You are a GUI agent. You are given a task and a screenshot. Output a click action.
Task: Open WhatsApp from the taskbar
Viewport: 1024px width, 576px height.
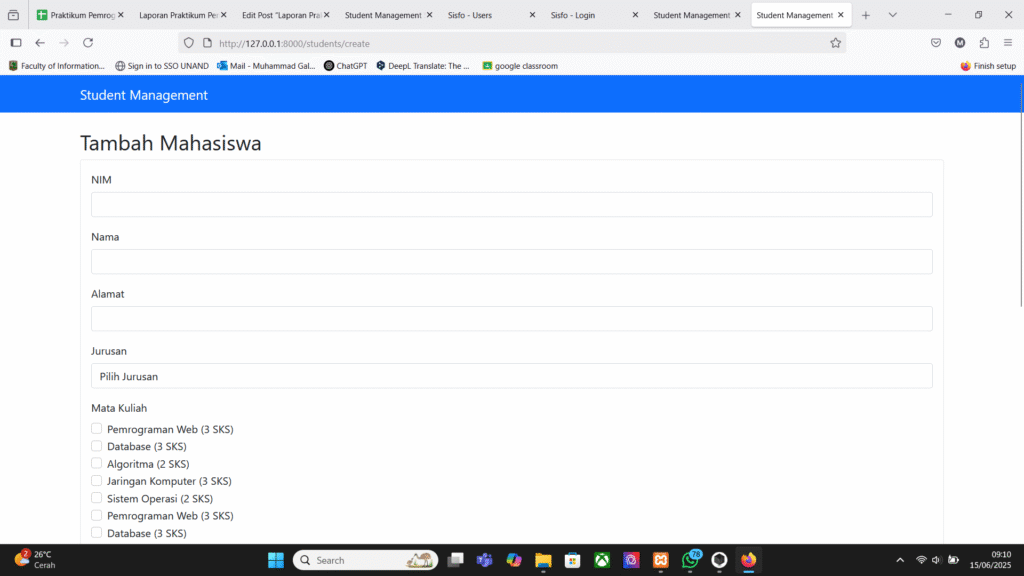click(690, 560)
